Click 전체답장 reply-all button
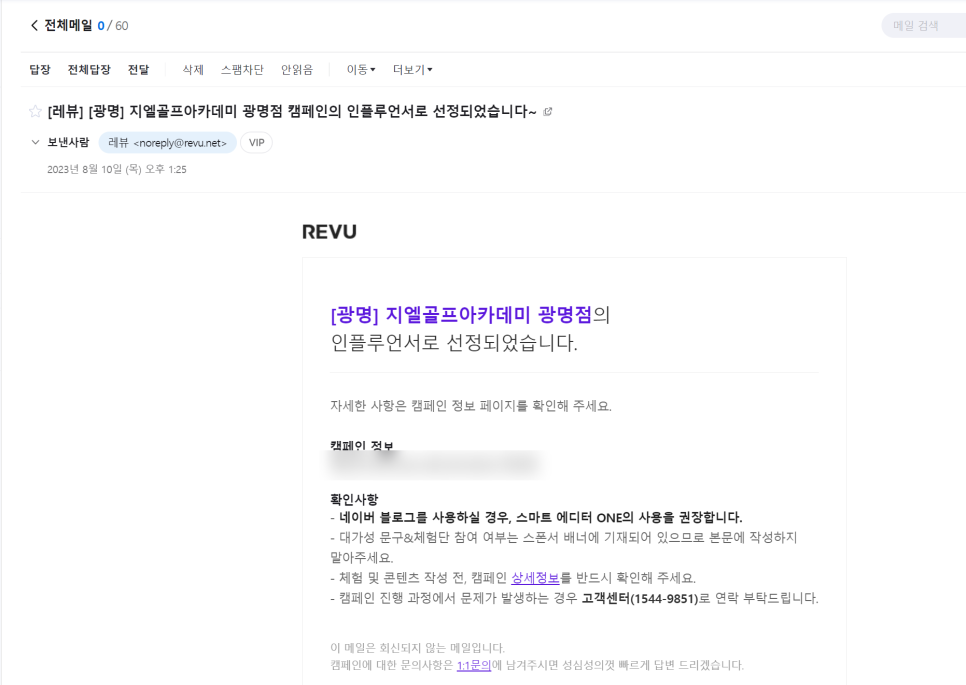 [89, 70]
